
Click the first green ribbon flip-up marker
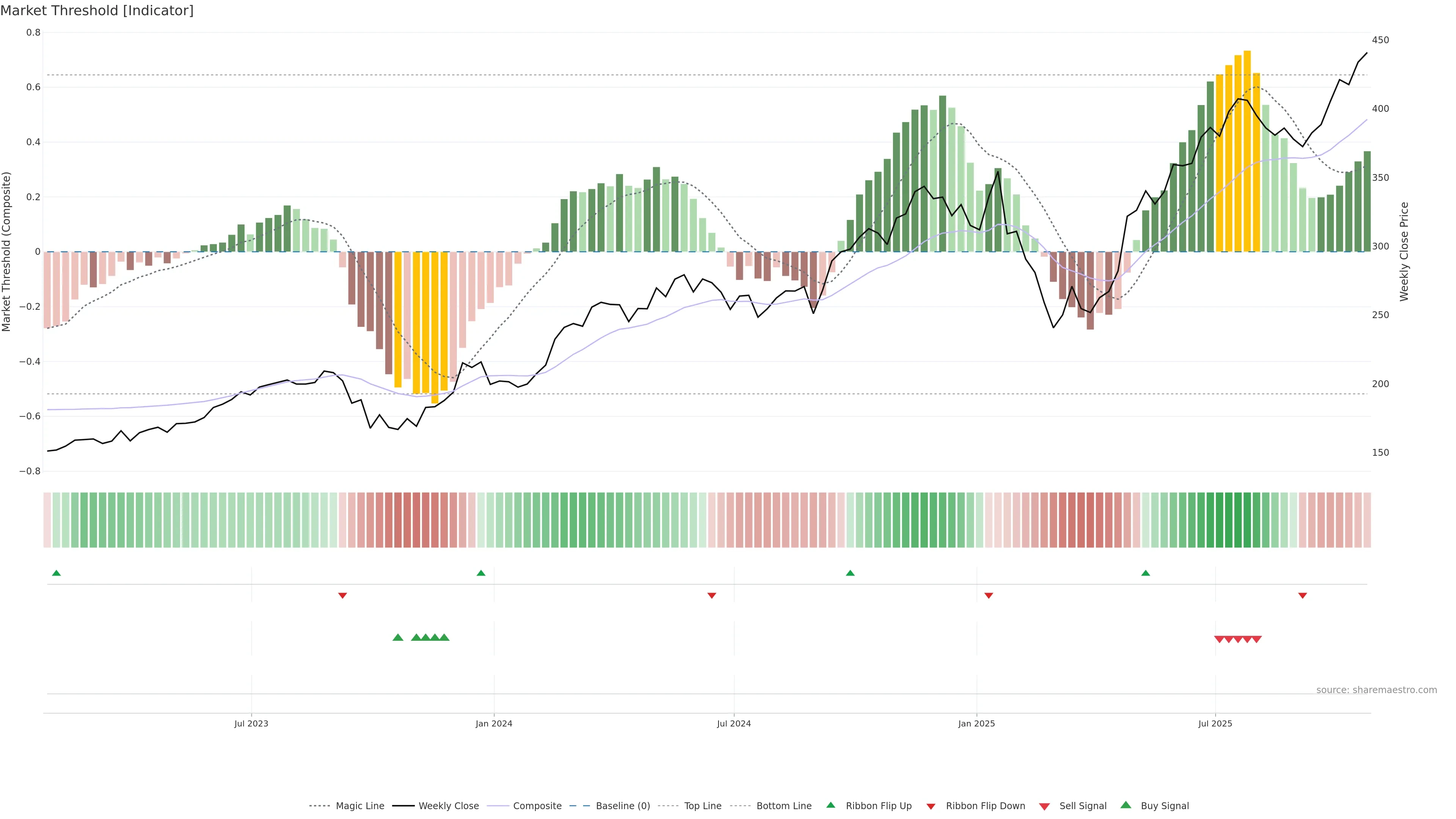click(56, 573)
